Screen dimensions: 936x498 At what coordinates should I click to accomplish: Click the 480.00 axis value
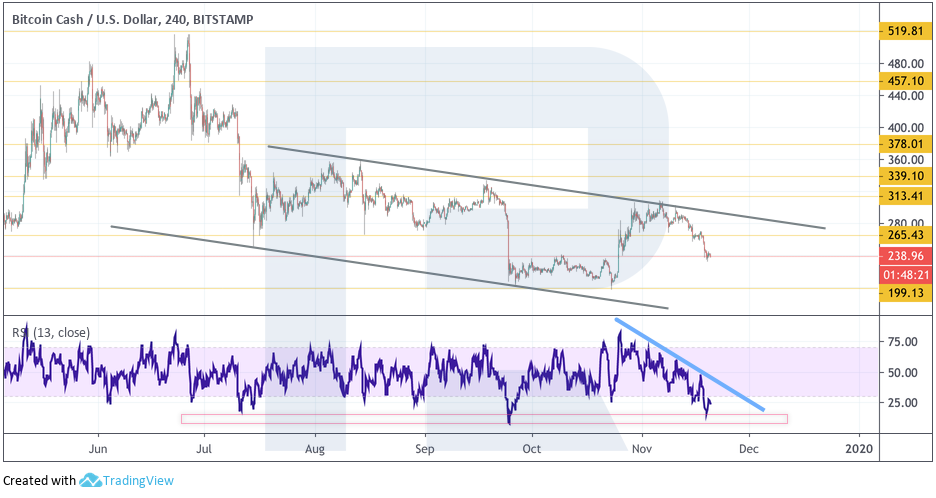click(x=906, y=64)
